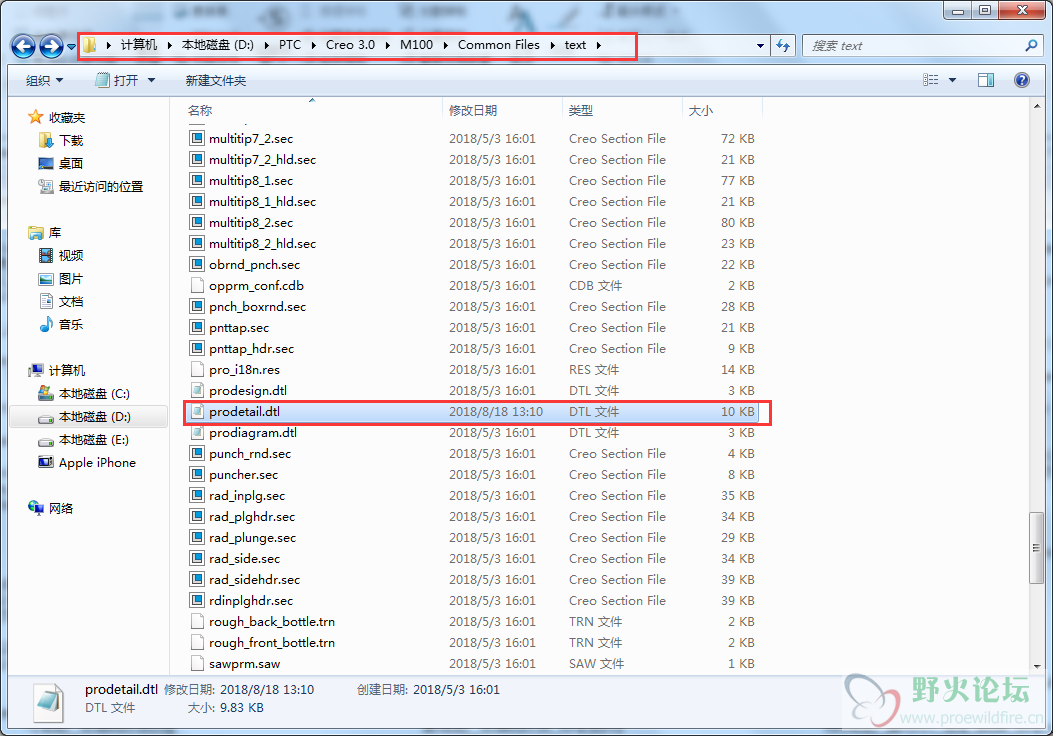Sort by 类型 column header
This screenshot has width=1053, height=736.
(580, 111)
